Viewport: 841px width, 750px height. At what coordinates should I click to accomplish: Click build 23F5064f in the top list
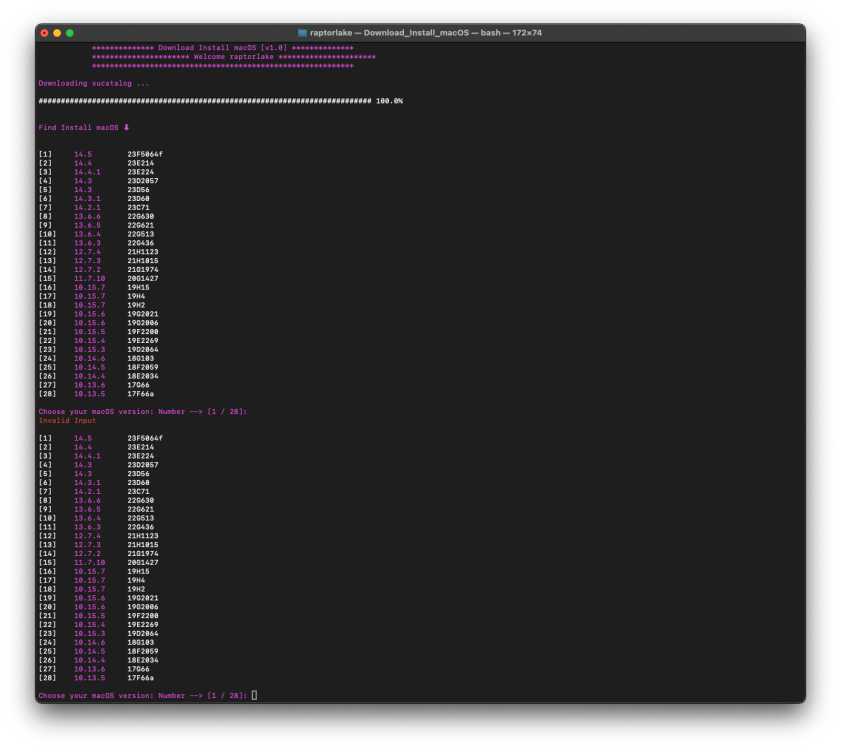(145, 154)
